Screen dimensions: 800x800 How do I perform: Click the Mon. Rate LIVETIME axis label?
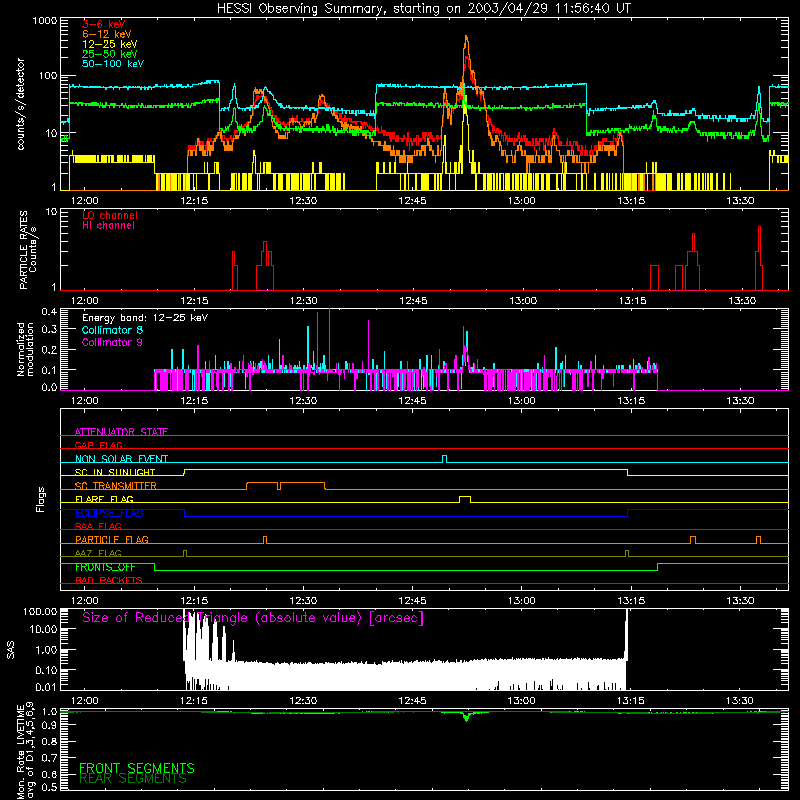pyautogui.click(x=24, y=750)
